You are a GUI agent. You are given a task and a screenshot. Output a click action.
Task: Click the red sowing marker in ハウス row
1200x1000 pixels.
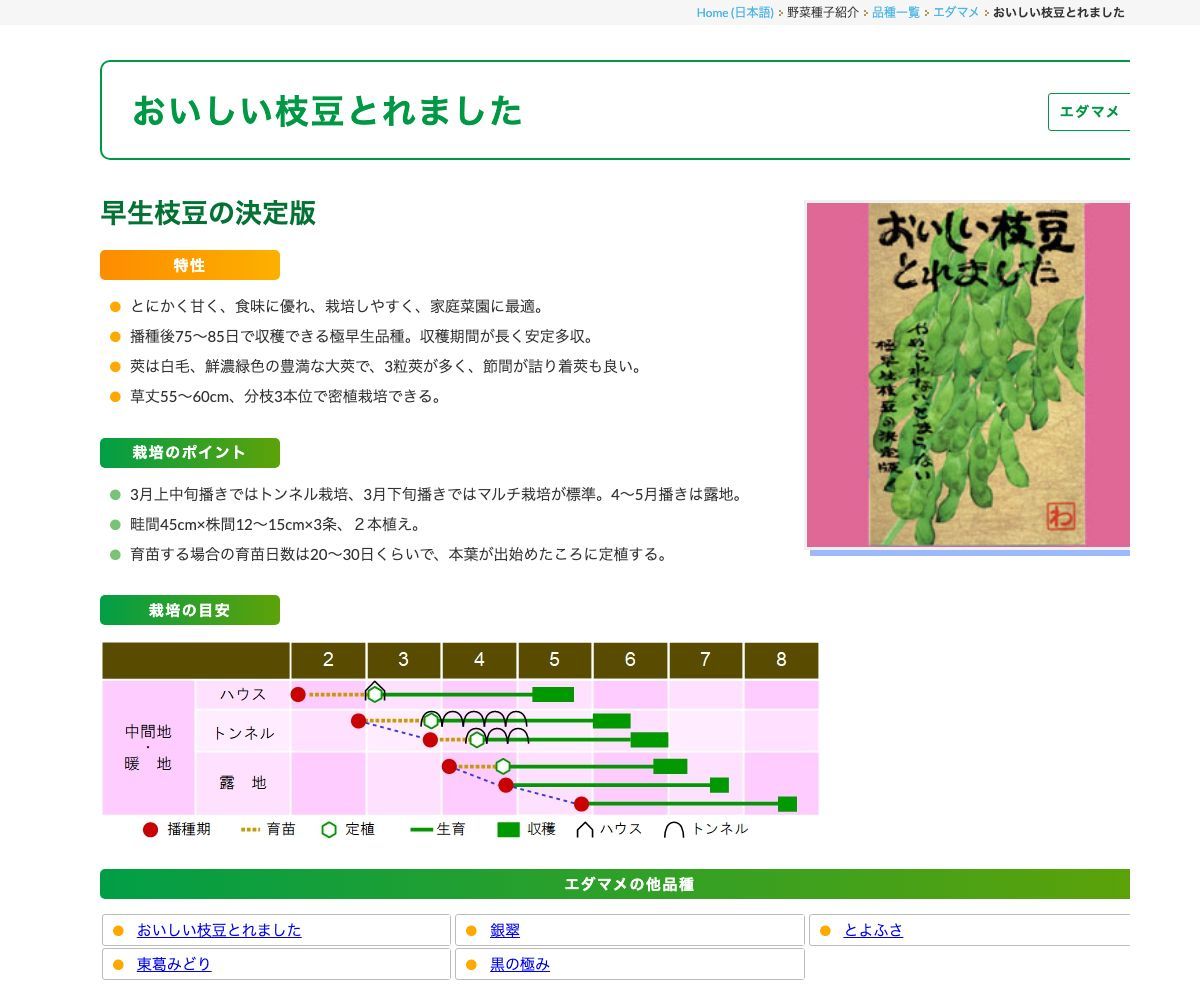tap(298, 694)
